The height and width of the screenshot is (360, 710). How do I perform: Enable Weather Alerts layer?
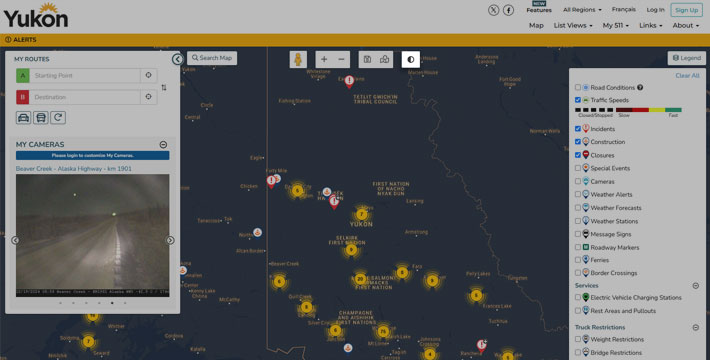click(578, 194)
